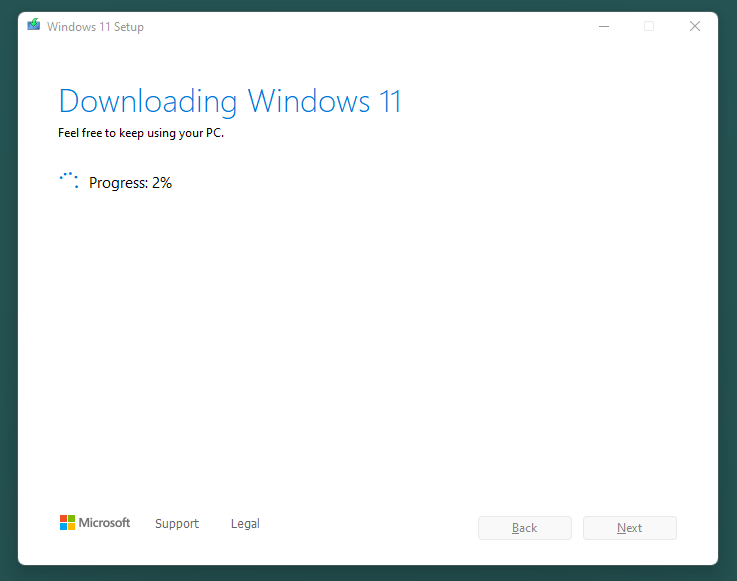This screenshot has width=737, height=581.
Task: Click the Back button
Action: click(x=525, y=528)
